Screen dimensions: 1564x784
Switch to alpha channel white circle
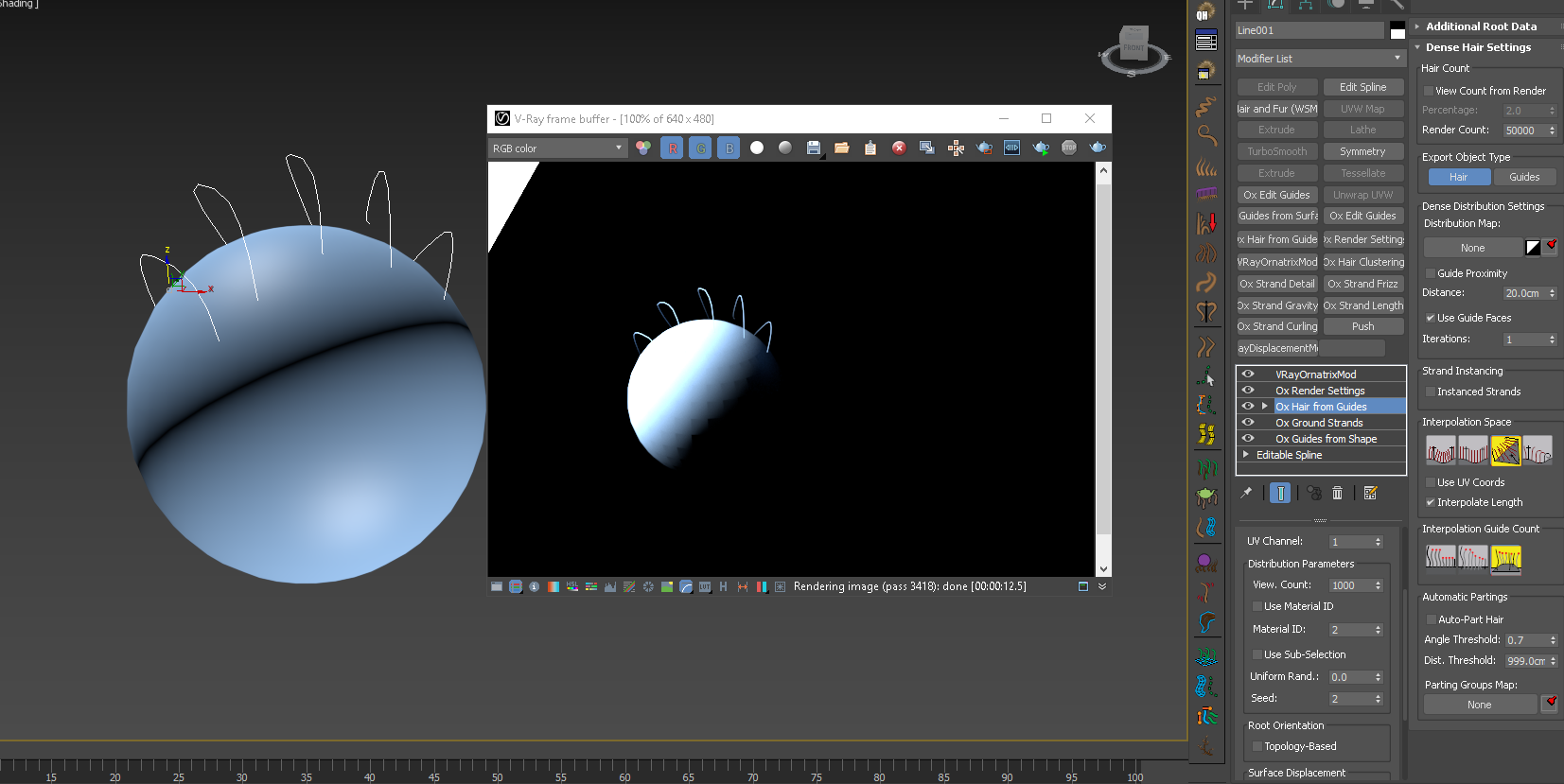coord(756,148)
